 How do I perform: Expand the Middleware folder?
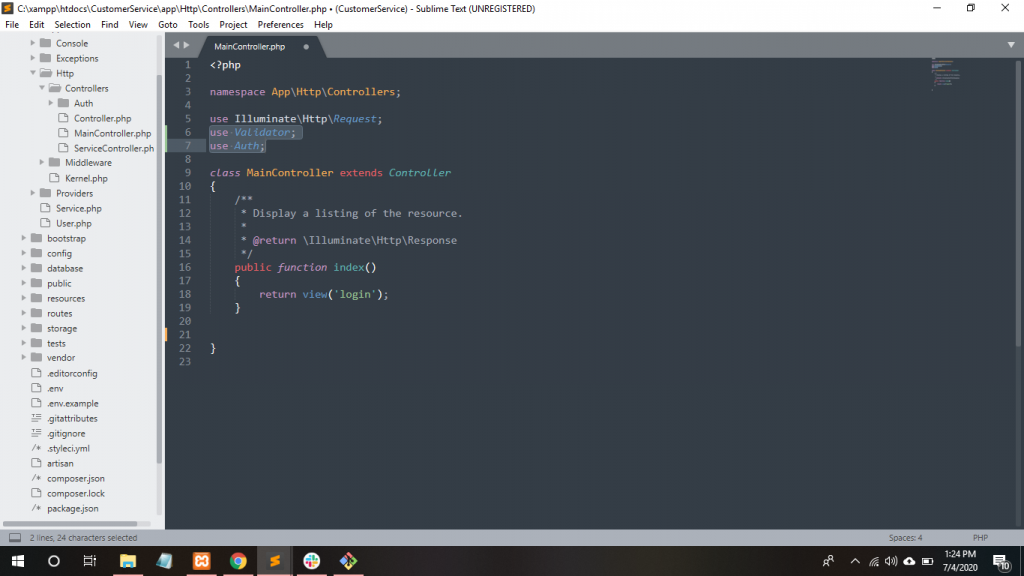coord(42,162)
